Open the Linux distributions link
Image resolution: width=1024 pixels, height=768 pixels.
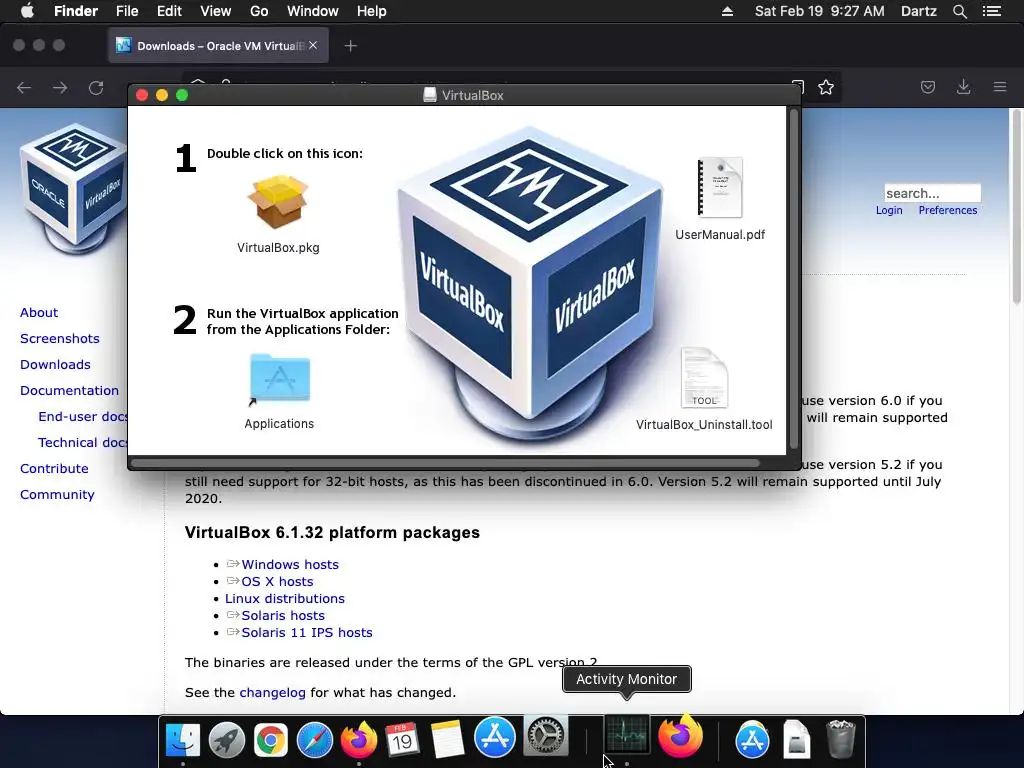285,598
